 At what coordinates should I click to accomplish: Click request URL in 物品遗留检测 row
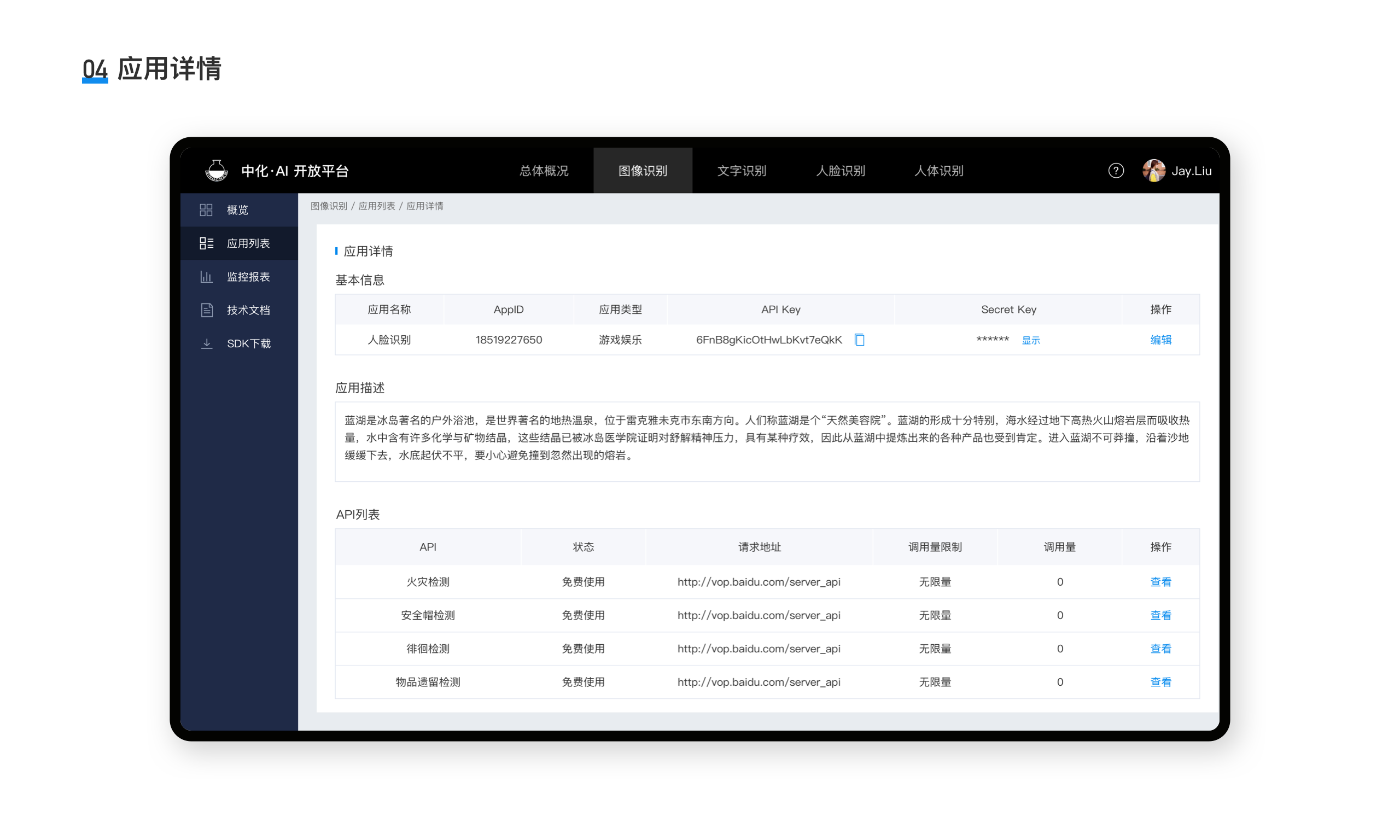pyautogui.click(x=759, y=682)
